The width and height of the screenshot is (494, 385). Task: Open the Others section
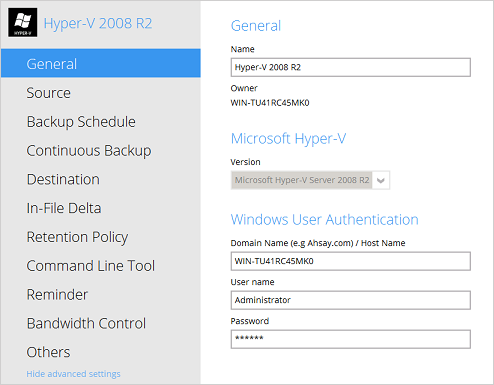coord(49,352)
